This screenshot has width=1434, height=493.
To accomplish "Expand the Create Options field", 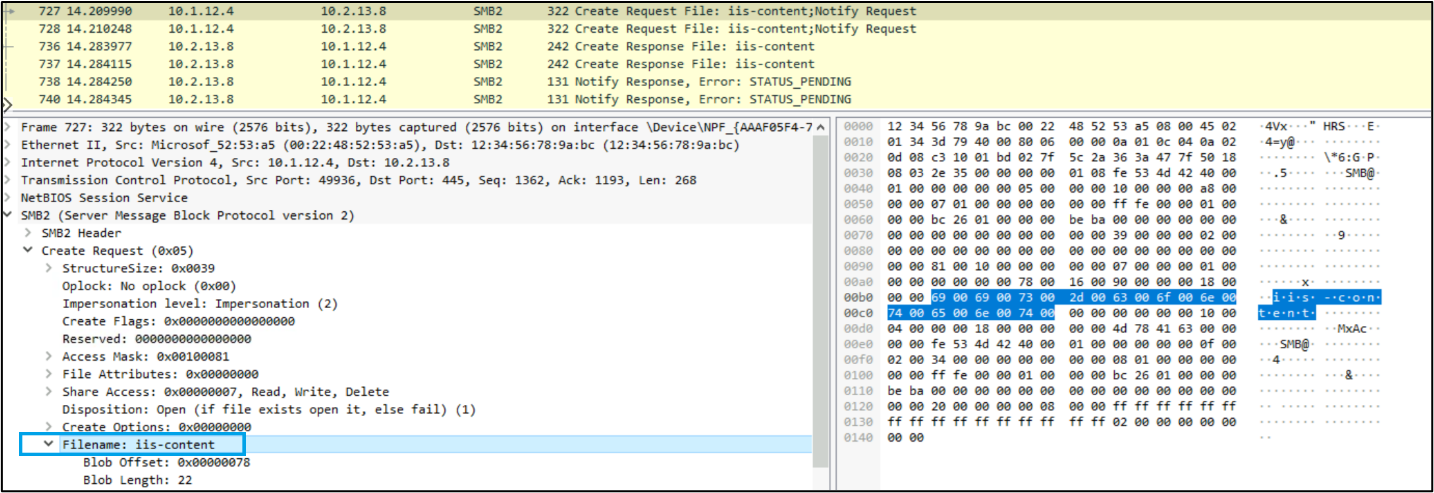I will pos(48,427).
